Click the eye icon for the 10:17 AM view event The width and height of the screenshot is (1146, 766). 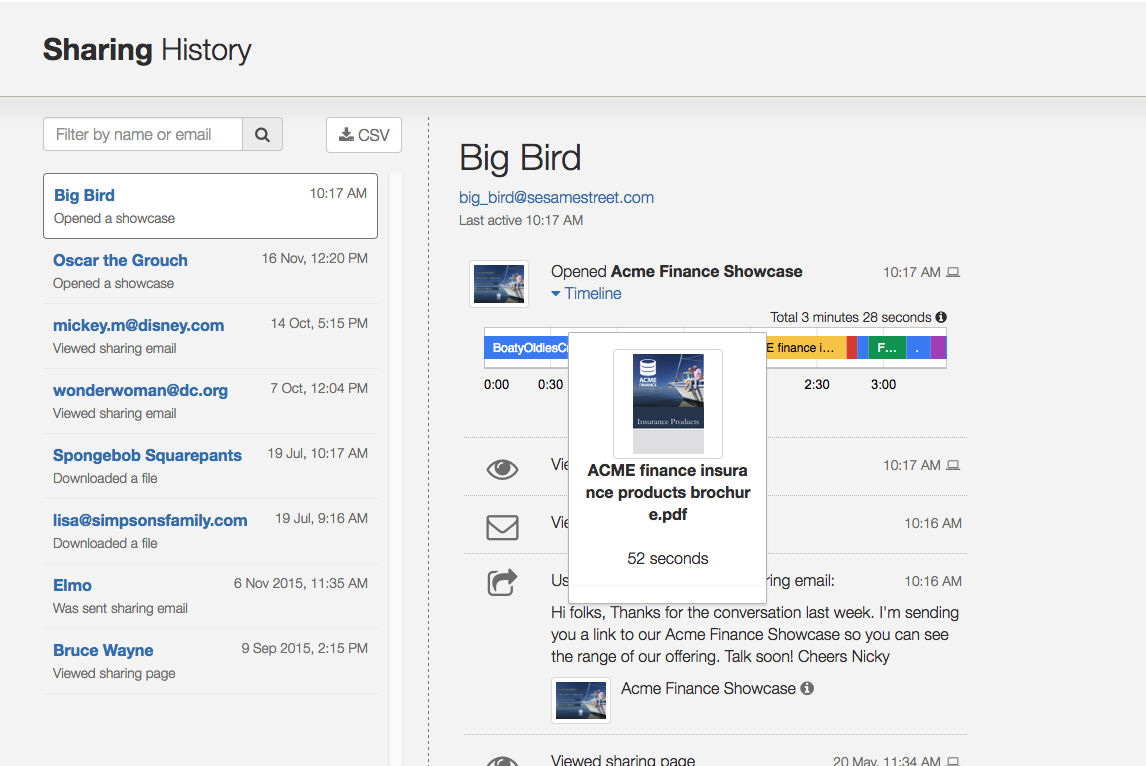pos(502,469)
